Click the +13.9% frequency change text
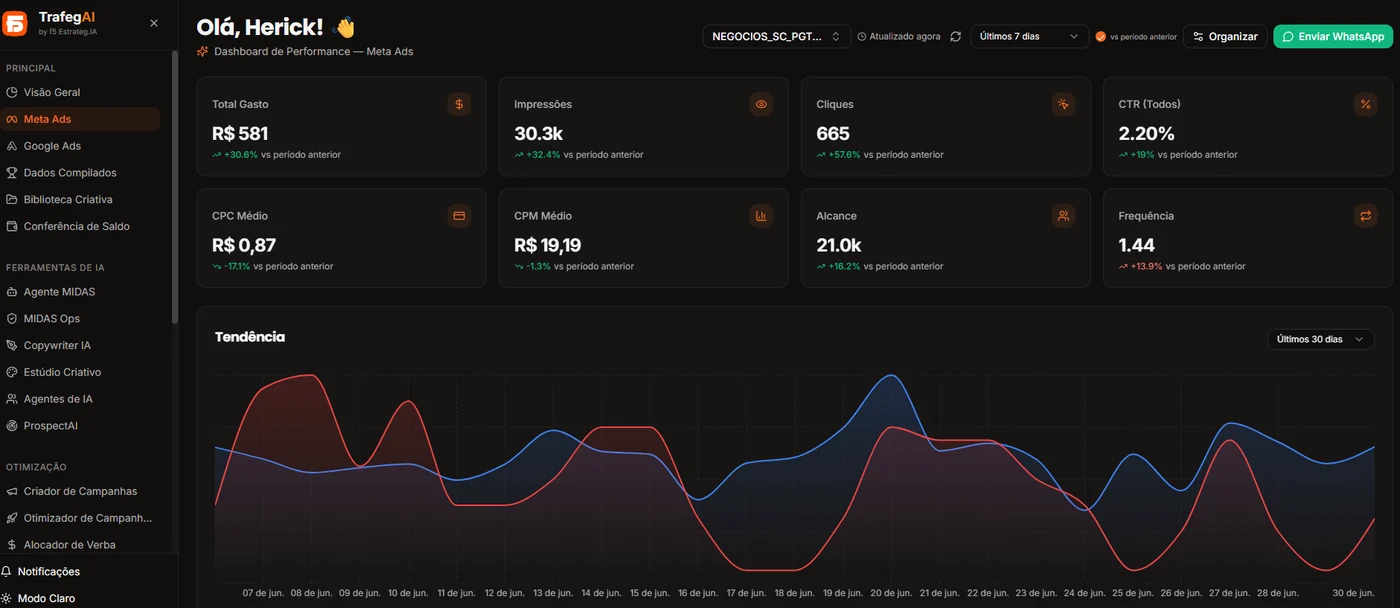The height and width of the screenshot is (608, 1400). point(1146,267)
